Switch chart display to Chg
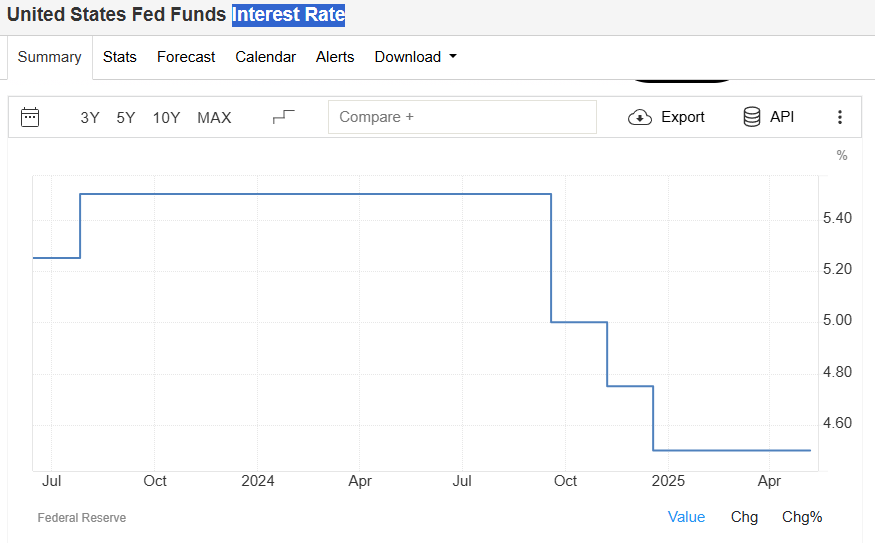 (744, 517)
